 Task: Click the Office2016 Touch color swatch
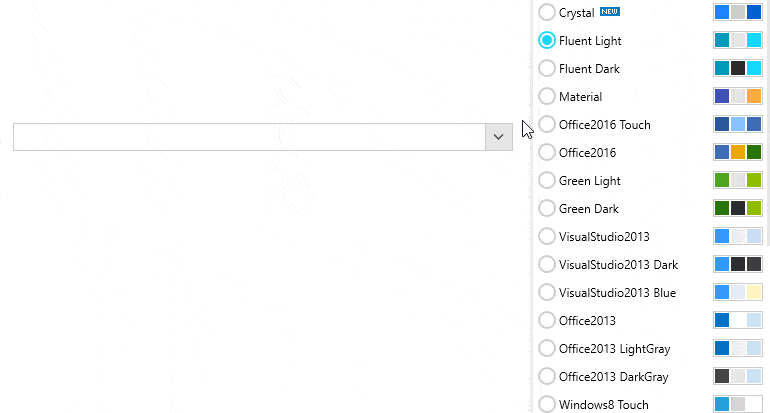738,124
